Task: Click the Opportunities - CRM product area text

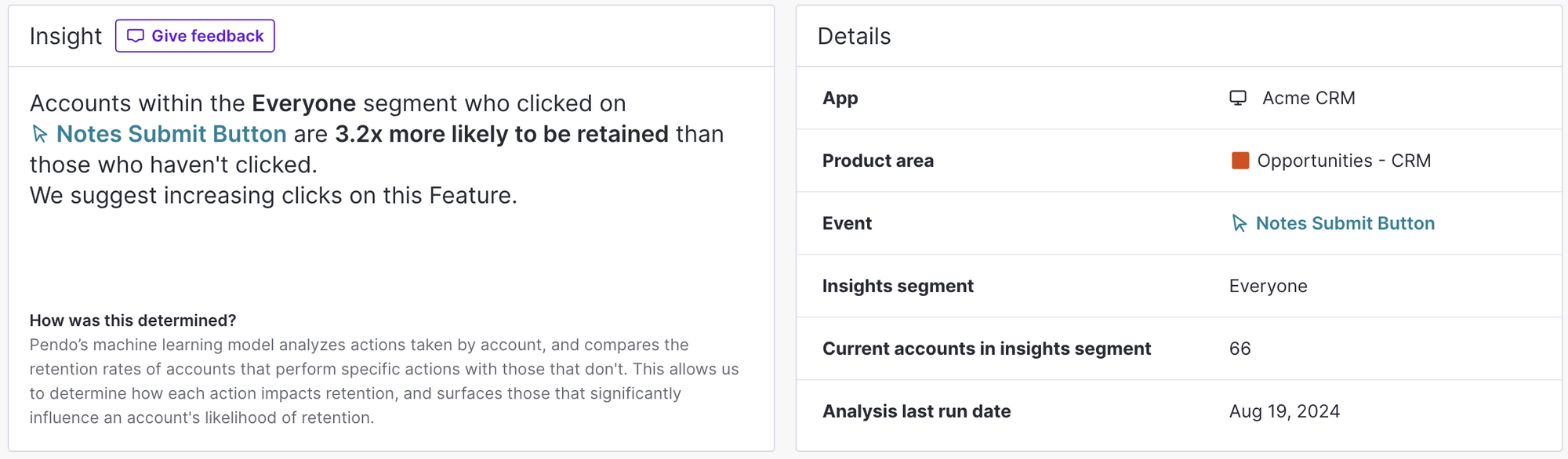Action: click(x=1344, y=161)
